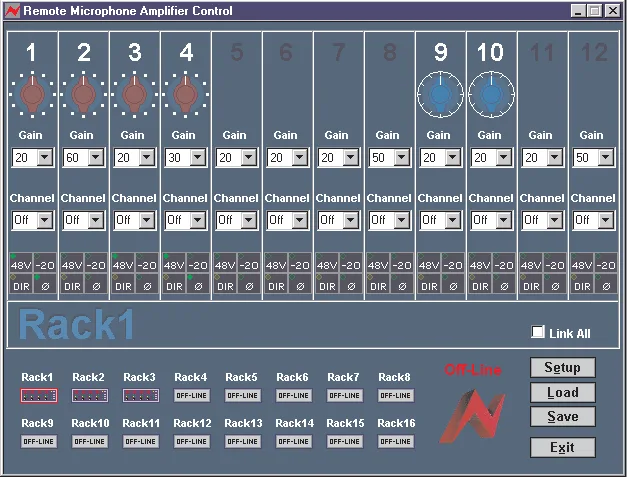Image resolution: width=627 pixels, height=477 pixels.
Task: Minimize the Remote Microphone Amplifier Control window
Action: point(578,11)
